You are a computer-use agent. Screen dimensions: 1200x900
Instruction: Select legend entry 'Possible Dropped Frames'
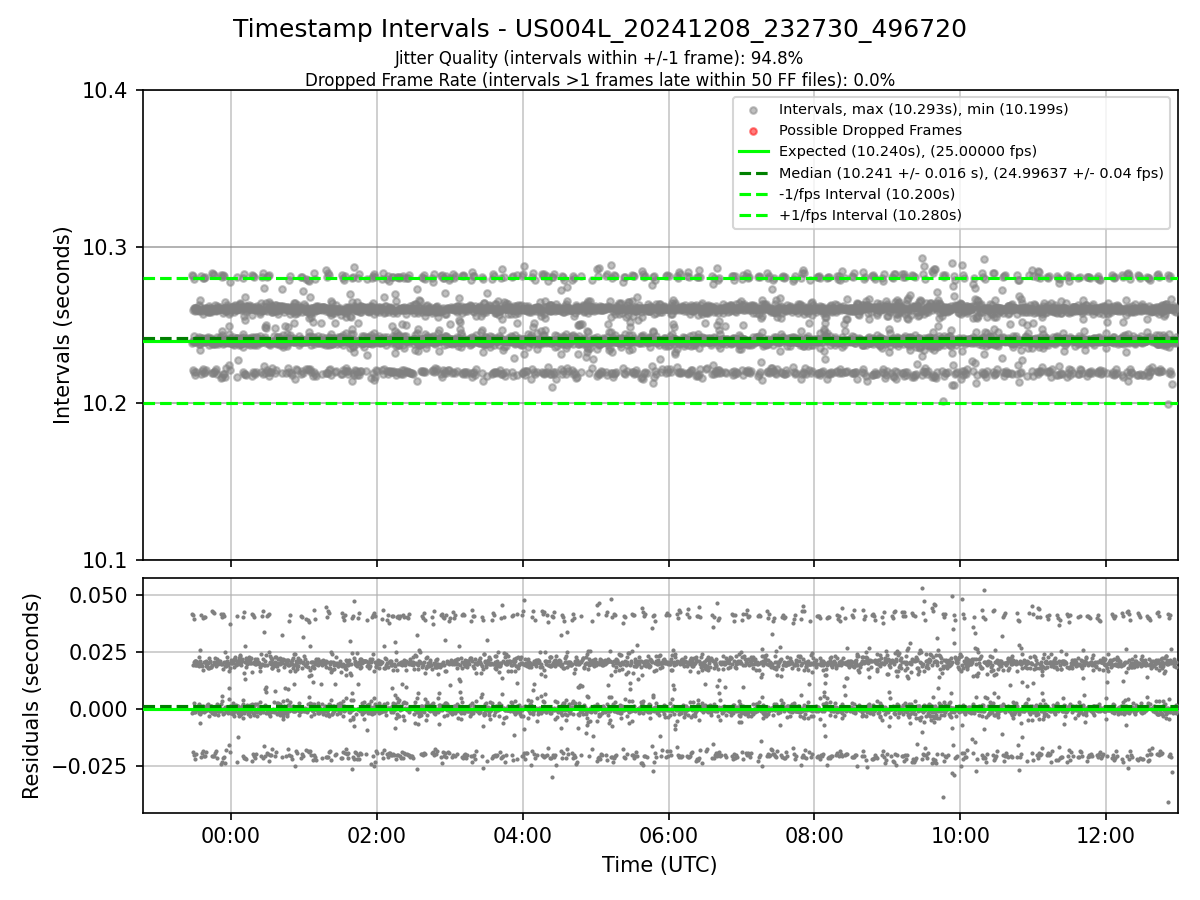click(870, 130)
